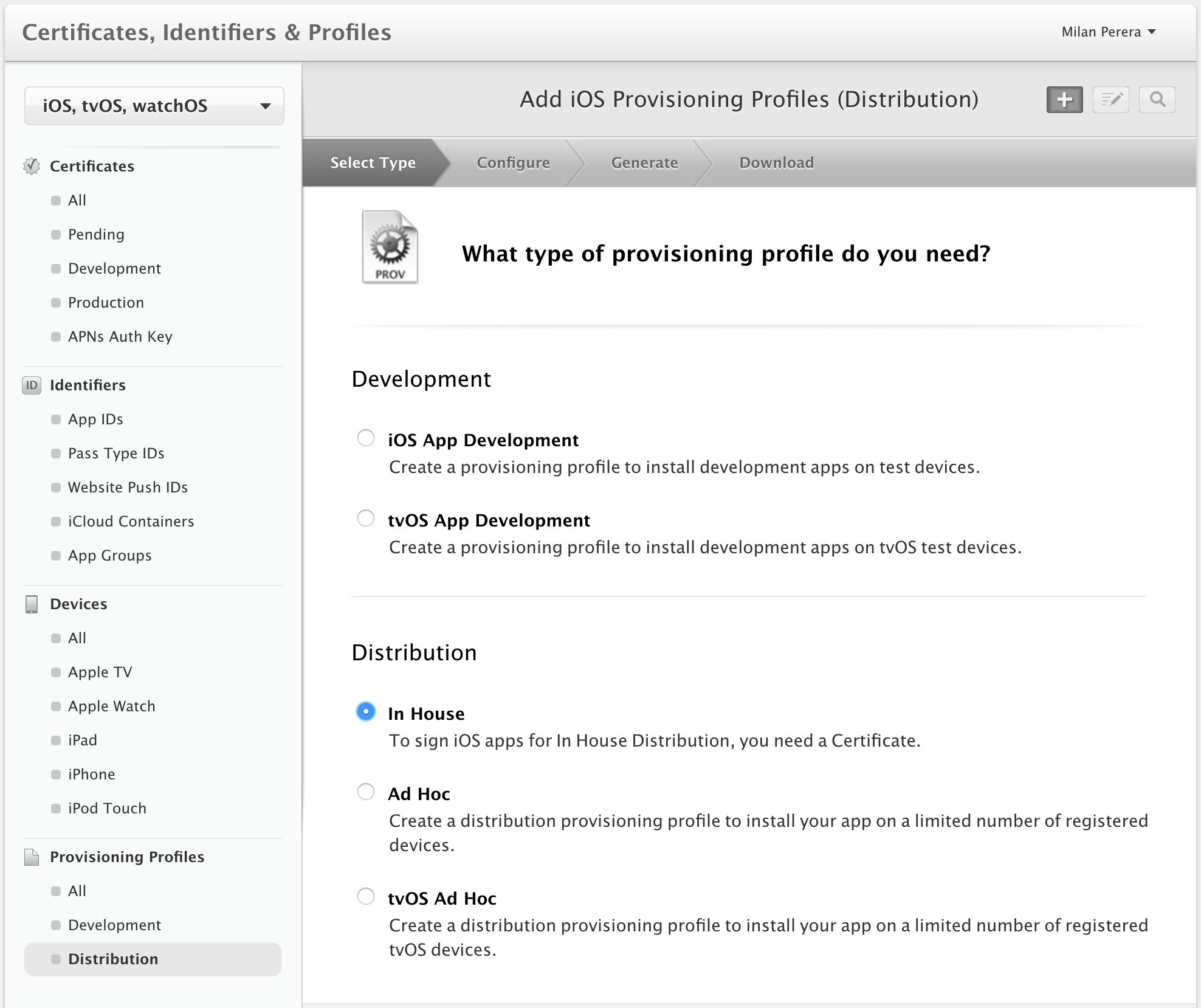Select the Ad Hoc radio button
Viewport: 1201px width, 1008px height.
[366, 792]
